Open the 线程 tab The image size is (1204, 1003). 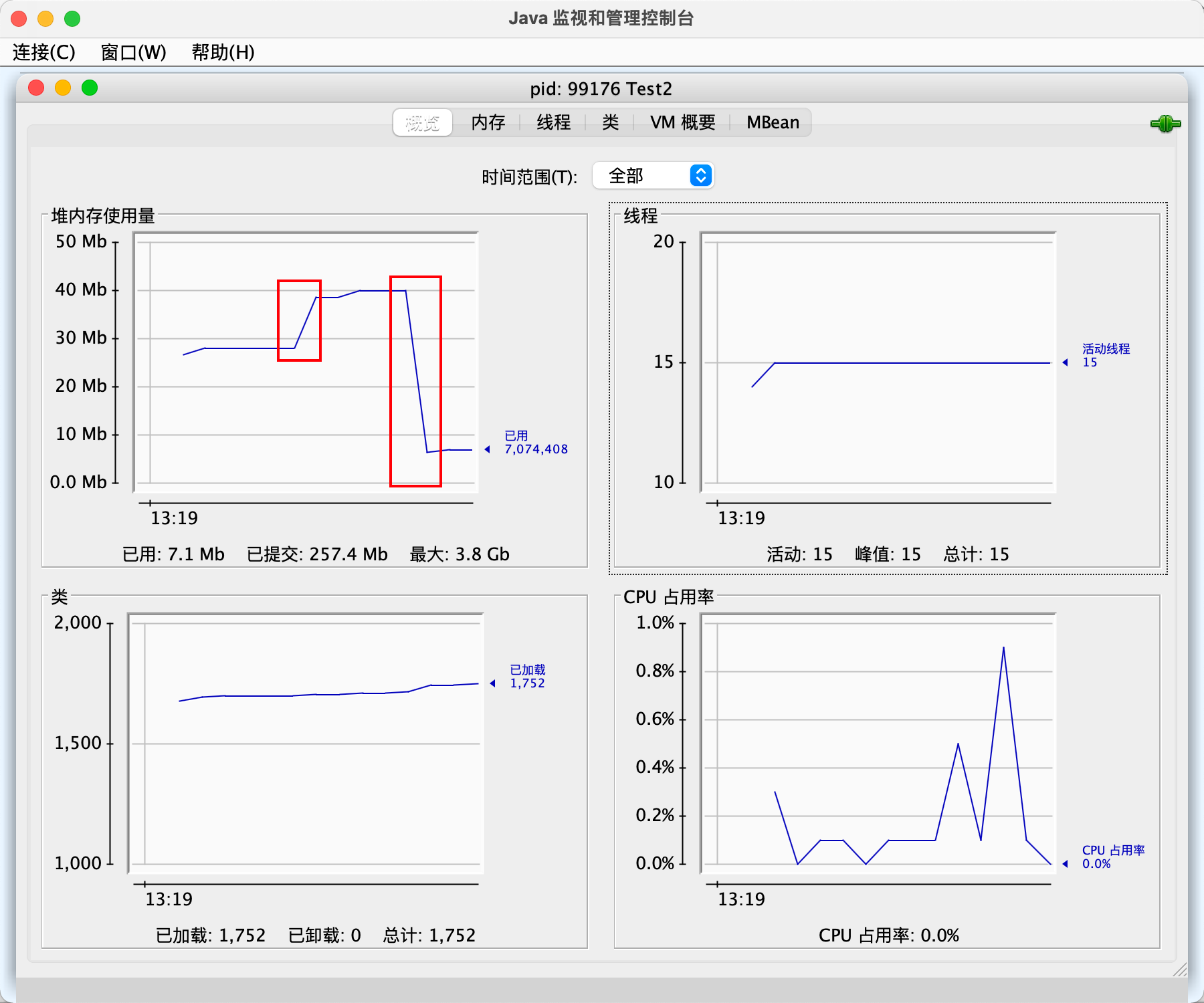[x=553, y=122]
